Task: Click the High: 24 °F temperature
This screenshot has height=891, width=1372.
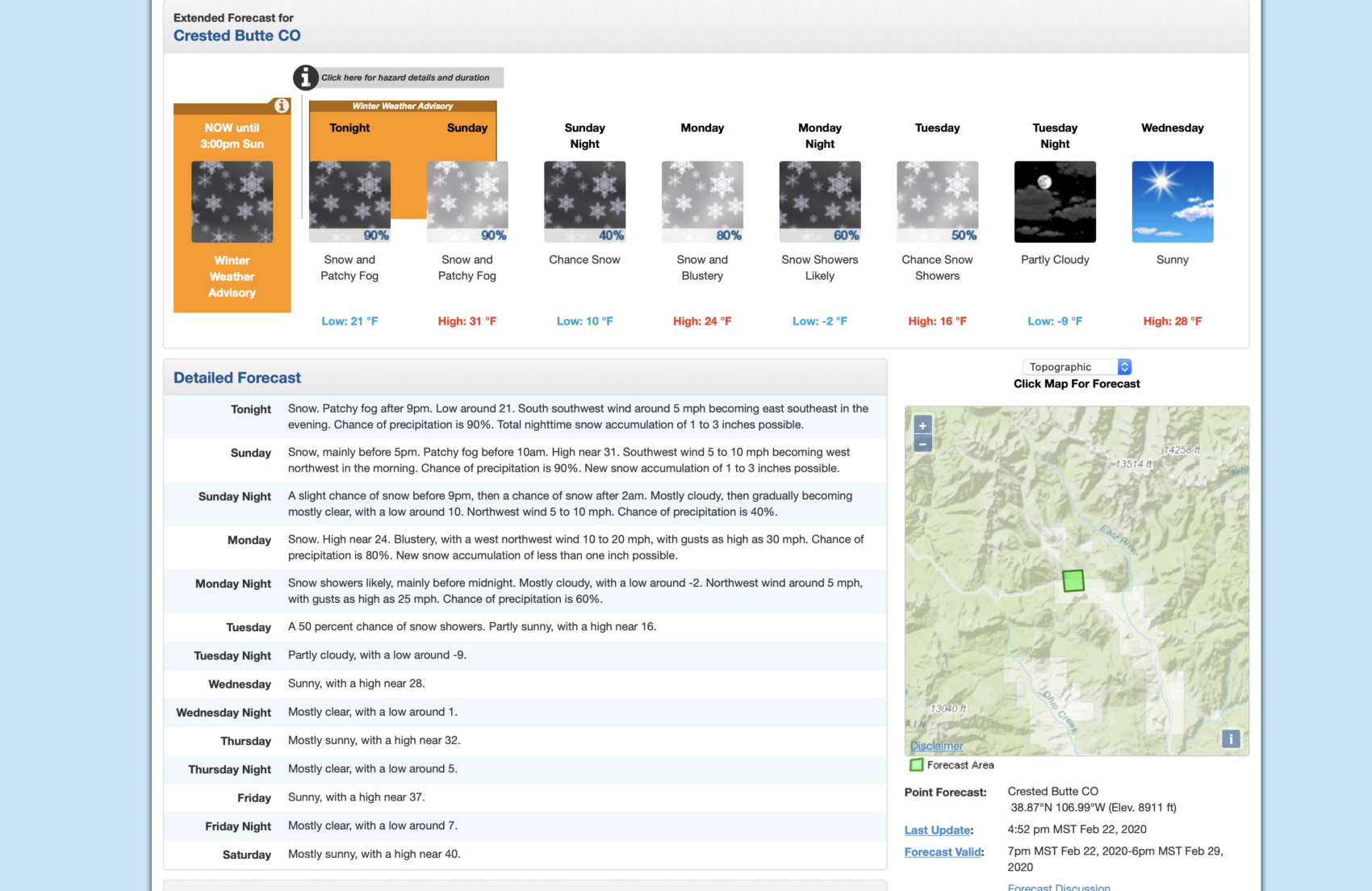Action: (x=702, y=321)
